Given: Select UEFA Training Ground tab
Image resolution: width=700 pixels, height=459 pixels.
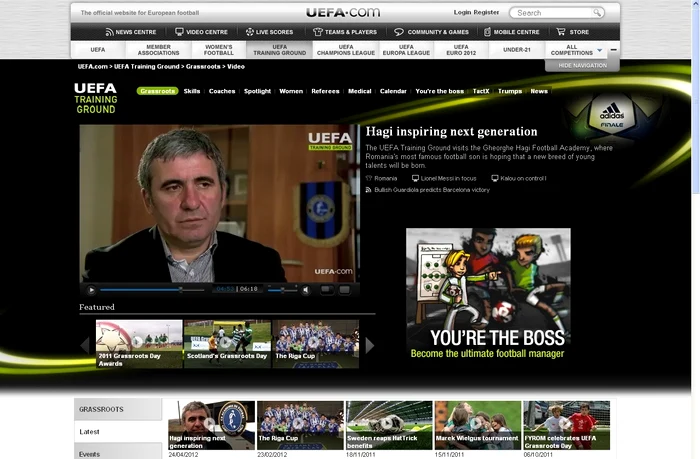Looking at the screenshot, I should [280, 50].
